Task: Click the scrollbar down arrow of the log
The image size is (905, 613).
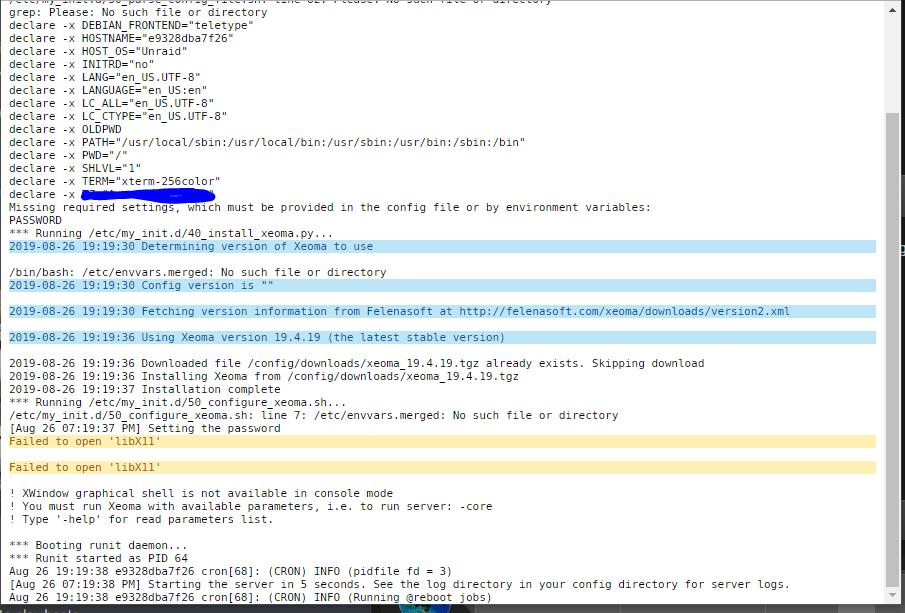Action: (x=892, y=595)
